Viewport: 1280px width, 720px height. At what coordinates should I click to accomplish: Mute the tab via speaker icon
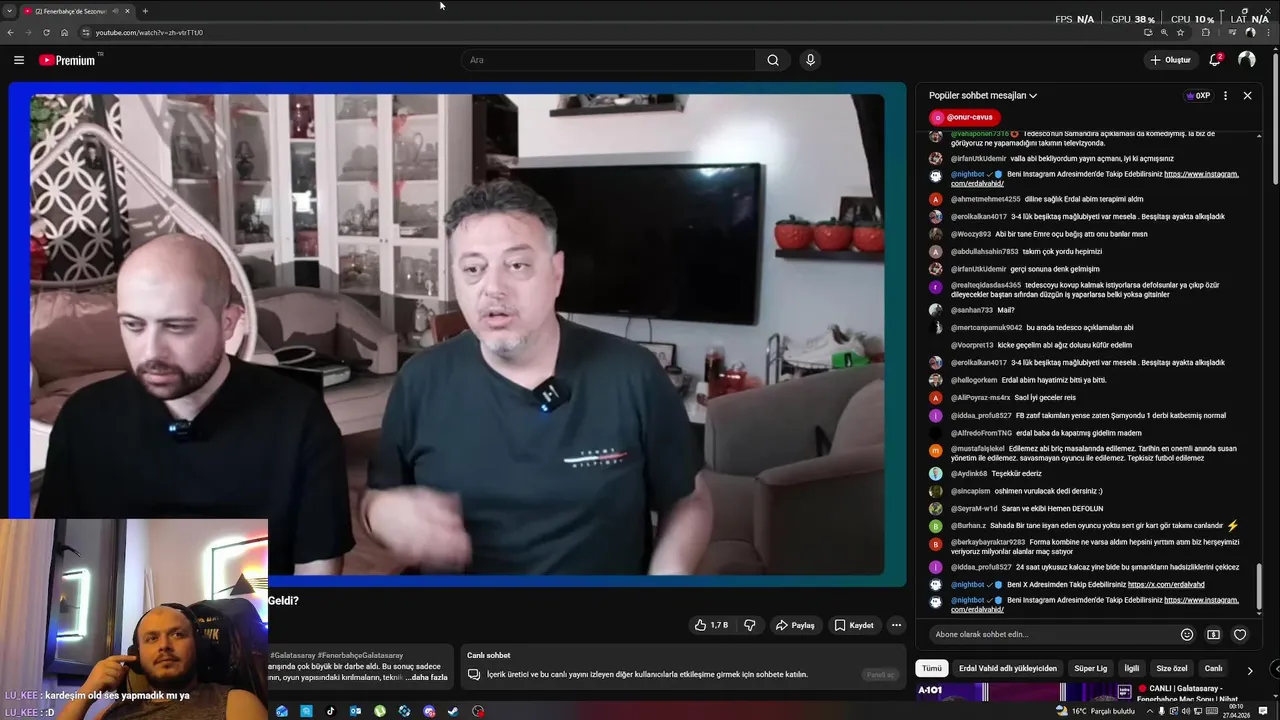115,11
